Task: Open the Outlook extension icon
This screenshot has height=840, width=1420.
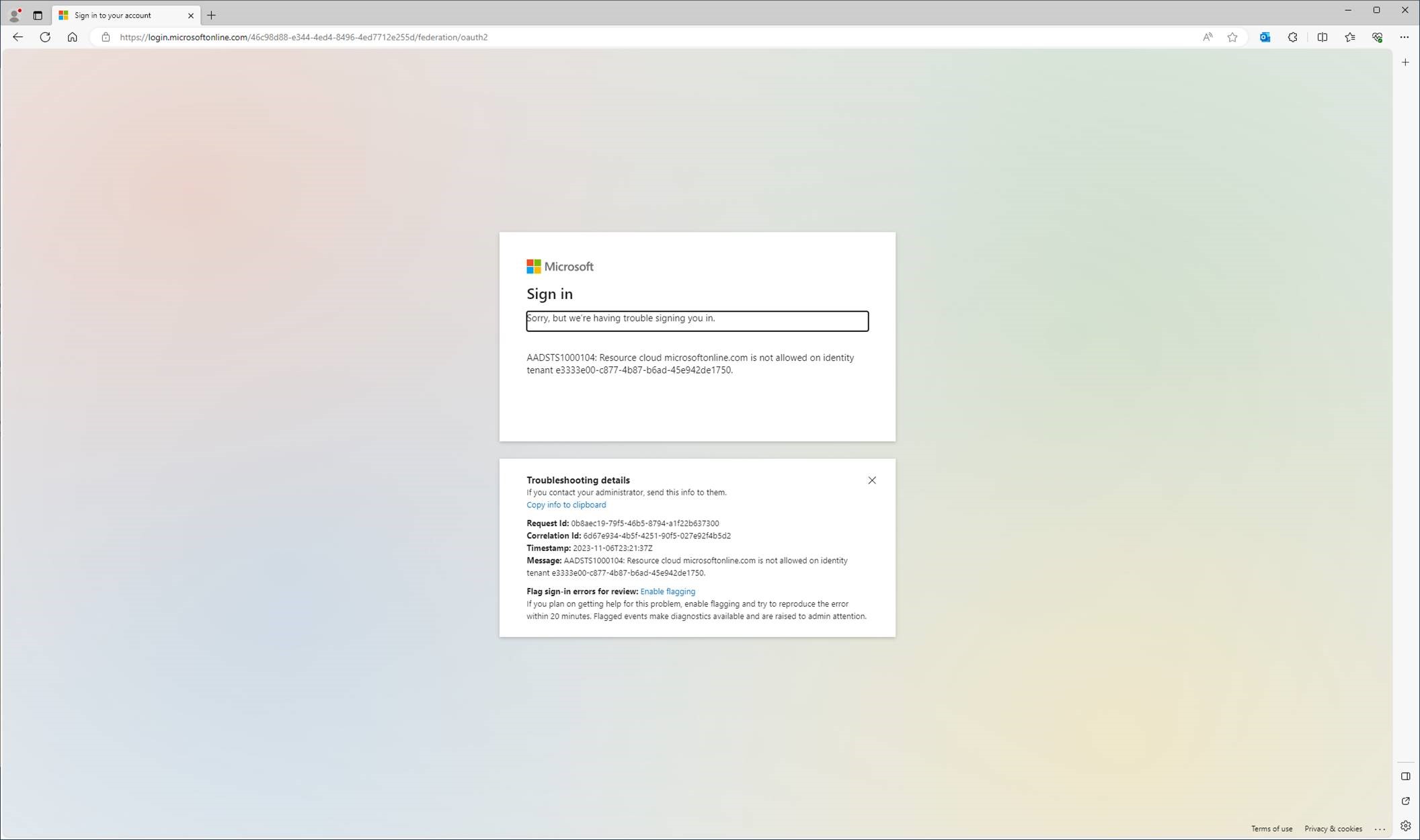Action: tap(1265, 37)
